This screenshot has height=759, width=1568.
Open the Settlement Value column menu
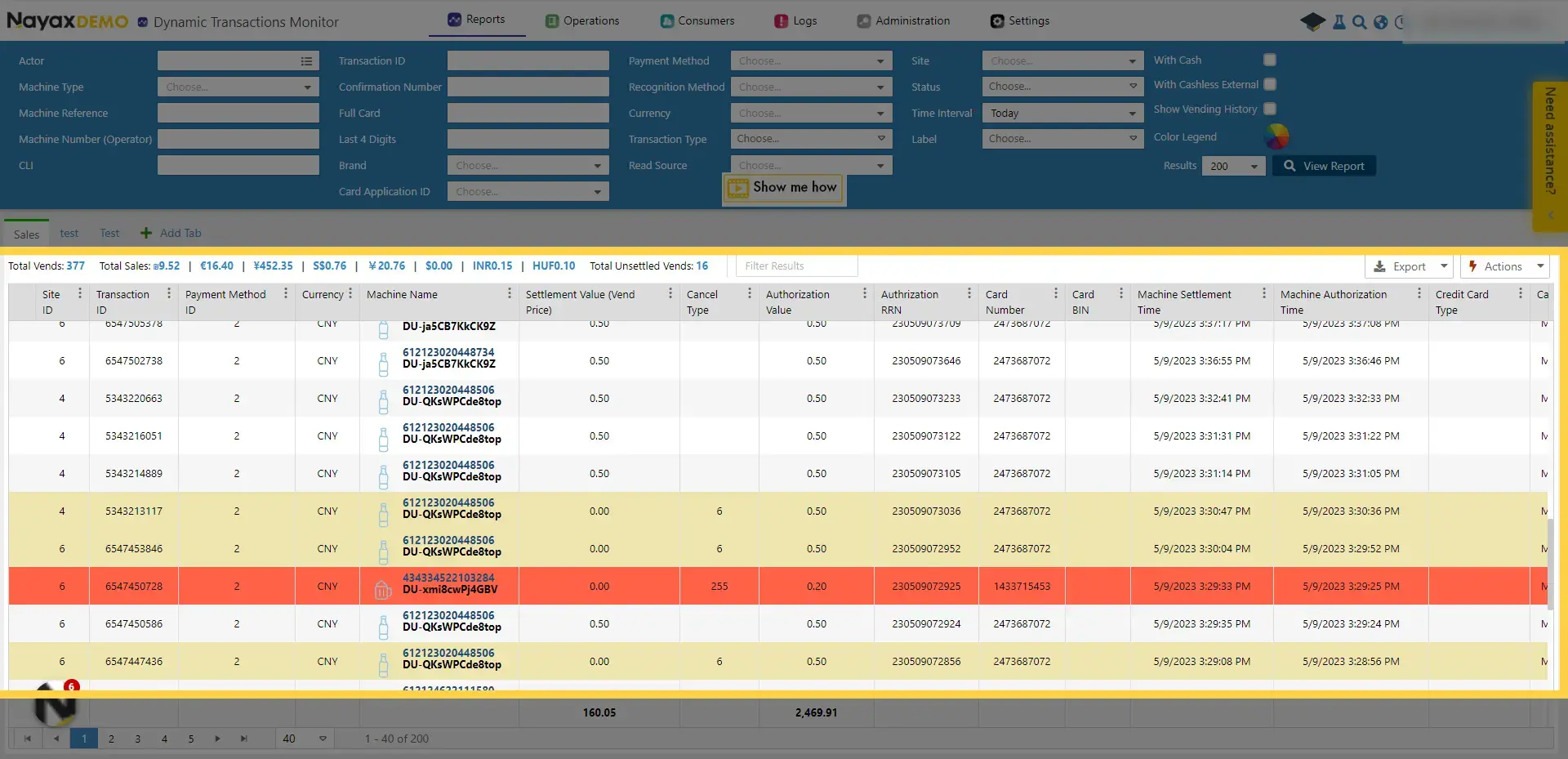click(x=670, y=293)
